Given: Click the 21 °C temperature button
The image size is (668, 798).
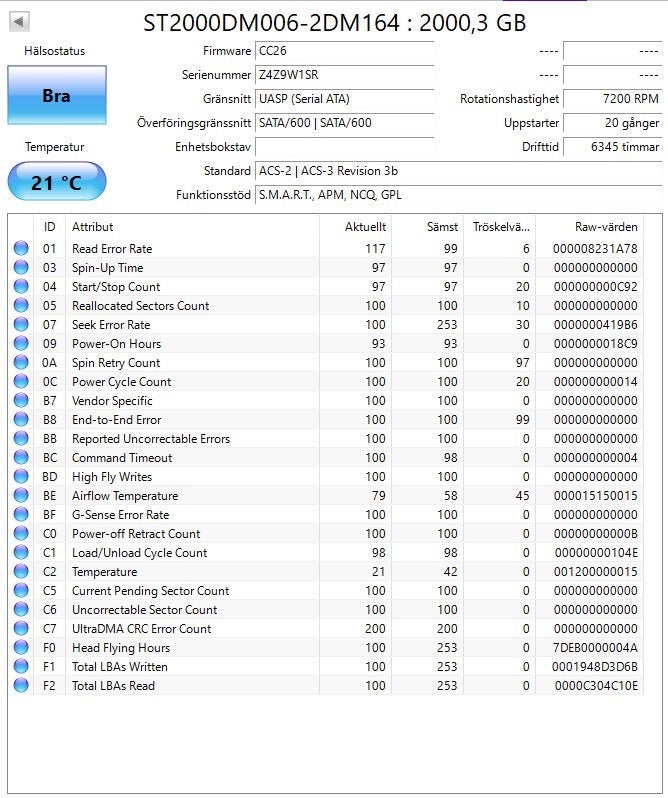Looking at the screenshot, I should 57,182.
